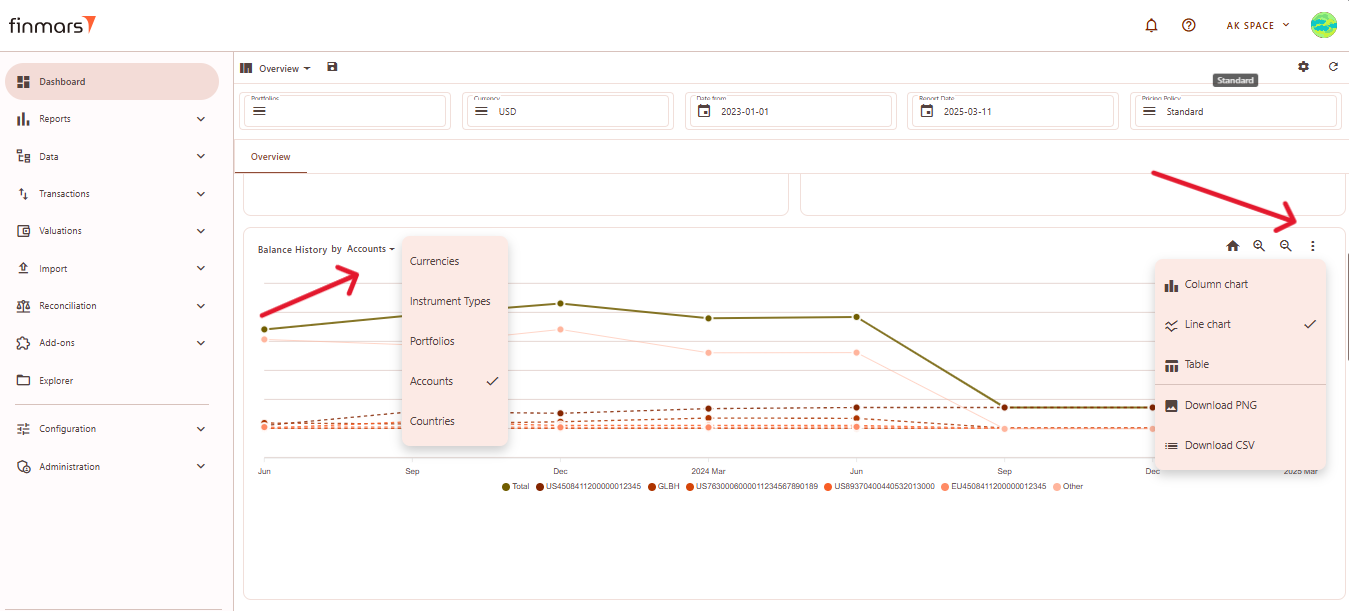The width and height of the screenshot is (1349, 611).
Task: Click the notifications bell icon
Action: (1151, 25)
